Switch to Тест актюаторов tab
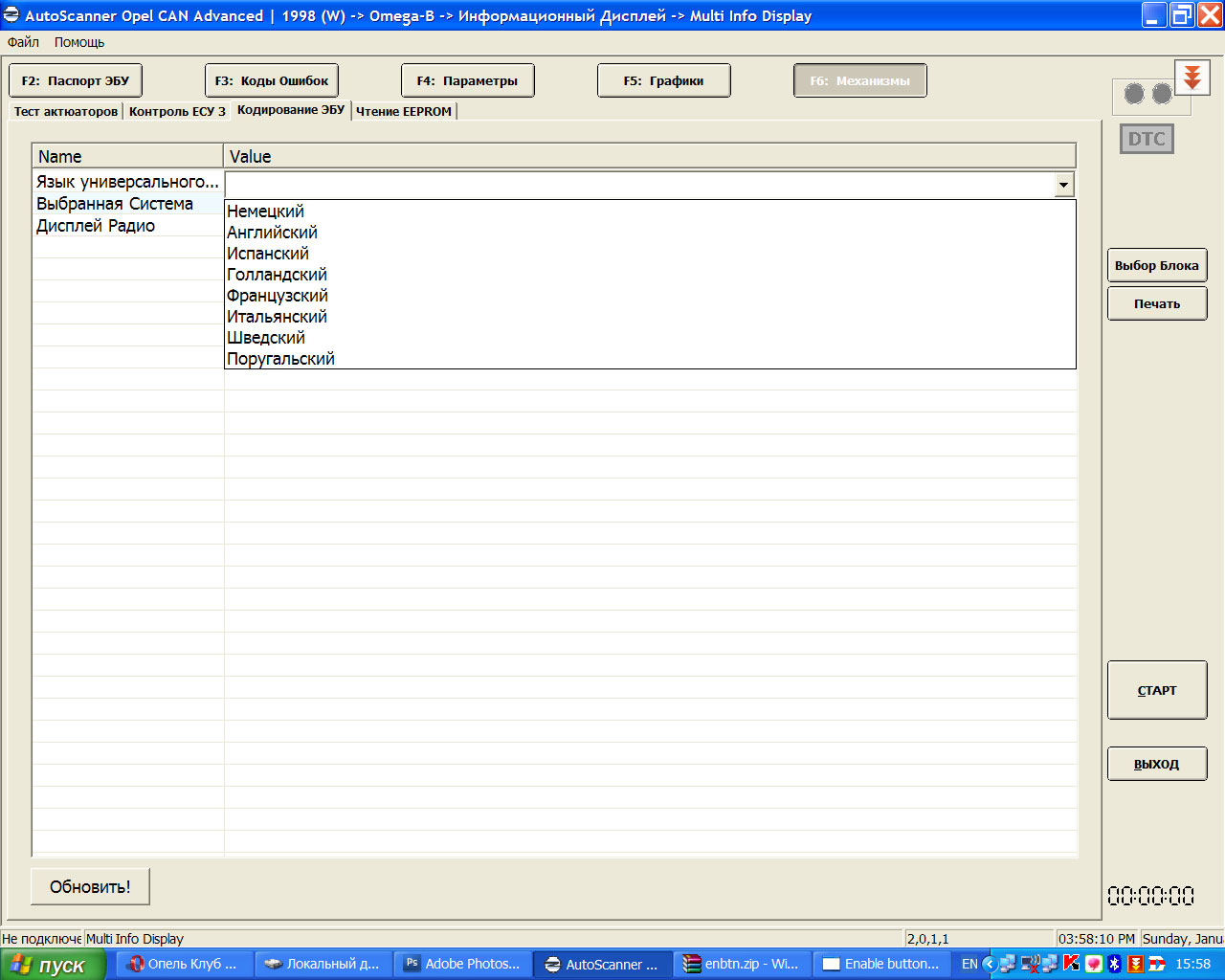Screen dimensions: 1225x980 click(x=66, y=111)
